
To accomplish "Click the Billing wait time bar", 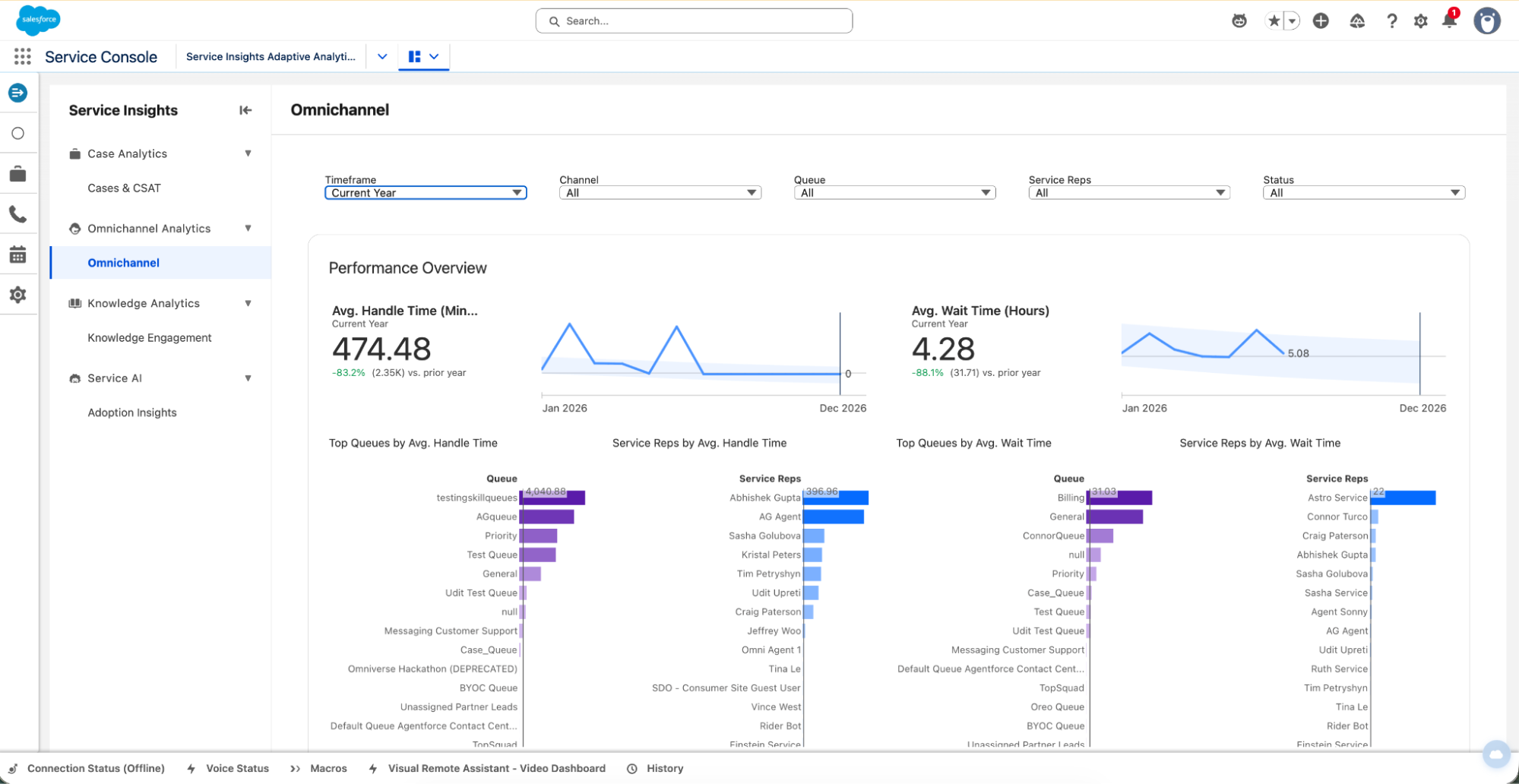I will point(1120,498).
